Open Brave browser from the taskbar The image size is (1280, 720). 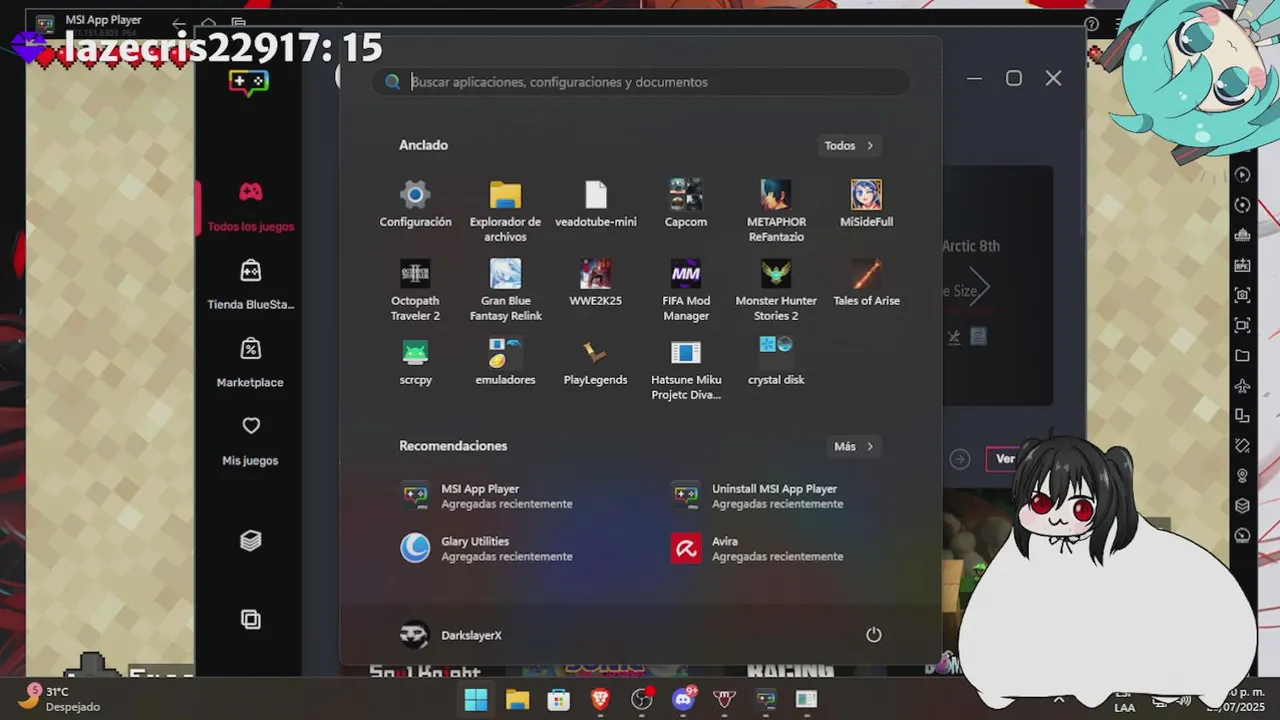point(600,700)
